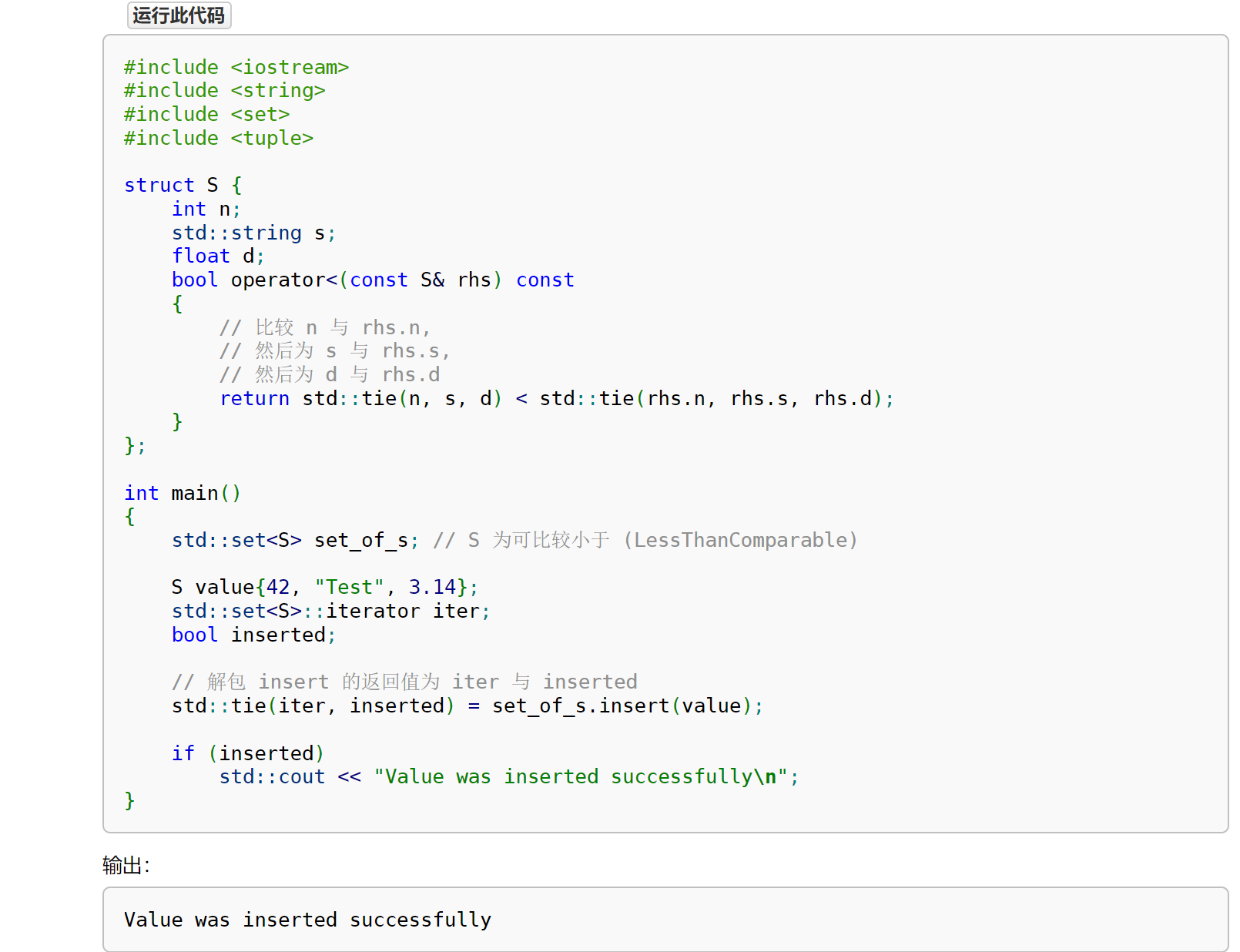This screenshot has height=952, width=1240.
Task: Click the LessThanComparable comment text
Action: click(739, 541)
